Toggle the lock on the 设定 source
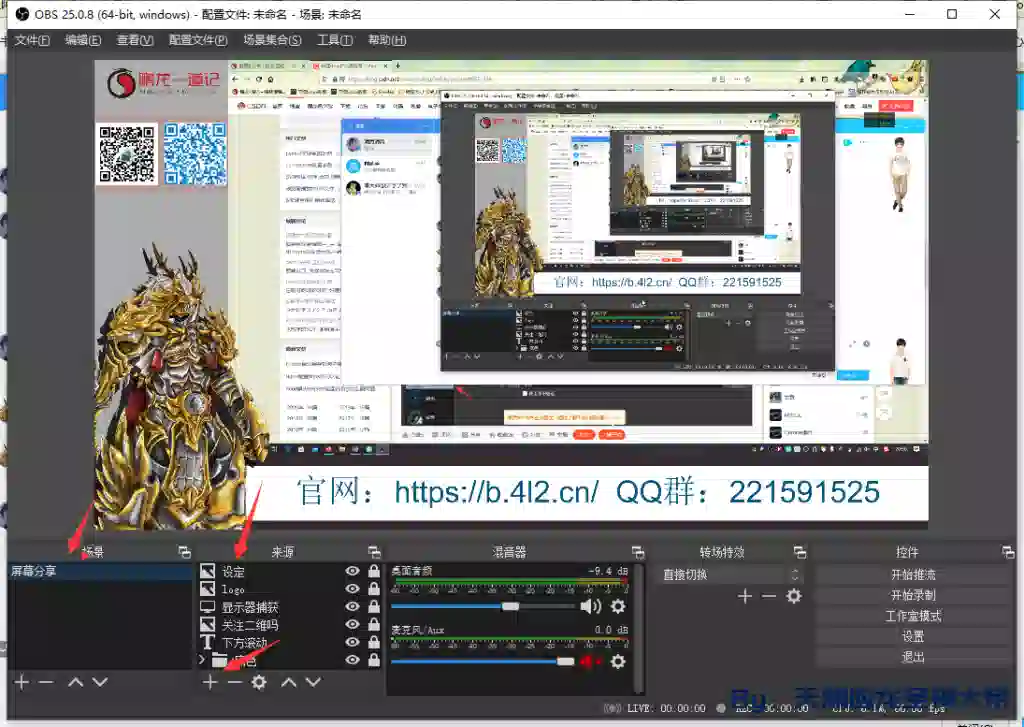 tap(374, 571)
